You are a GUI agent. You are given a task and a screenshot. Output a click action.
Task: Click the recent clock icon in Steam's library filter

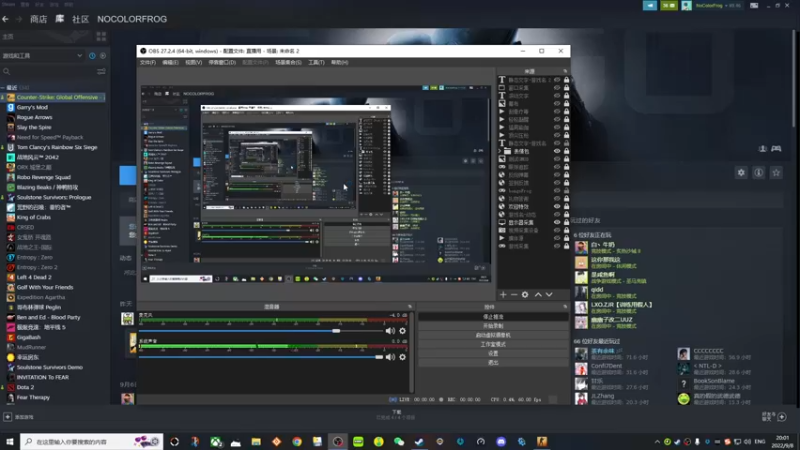(92, 56)
